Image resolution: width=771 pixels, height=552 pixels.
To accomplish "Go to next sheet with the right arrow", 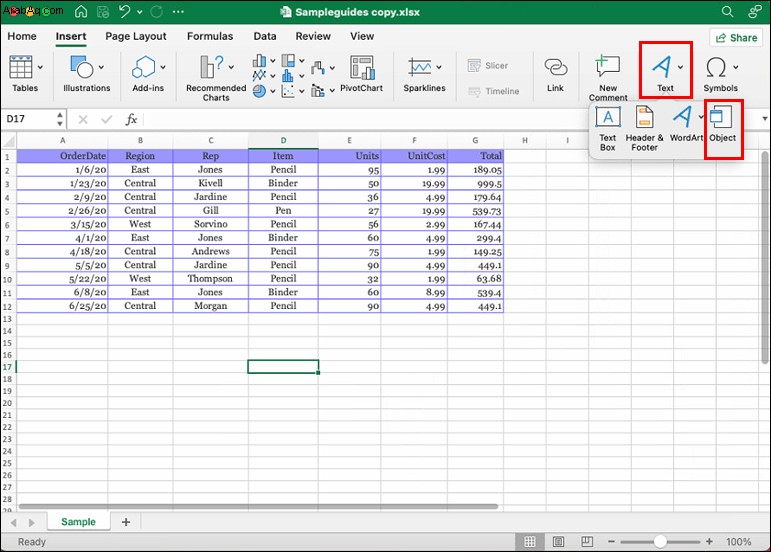I will (31, 523).
